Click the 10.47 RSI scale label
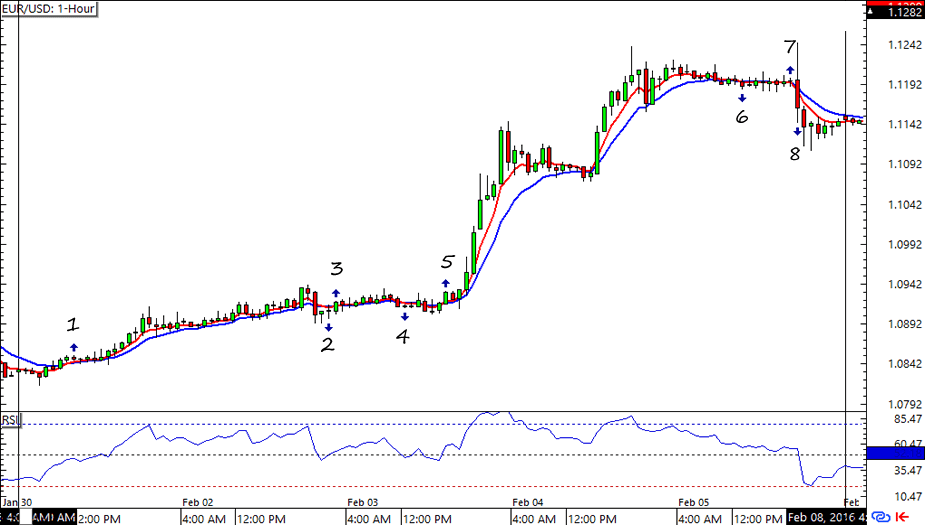Viewport: 925px width, 525px height. tap(908, 497)
